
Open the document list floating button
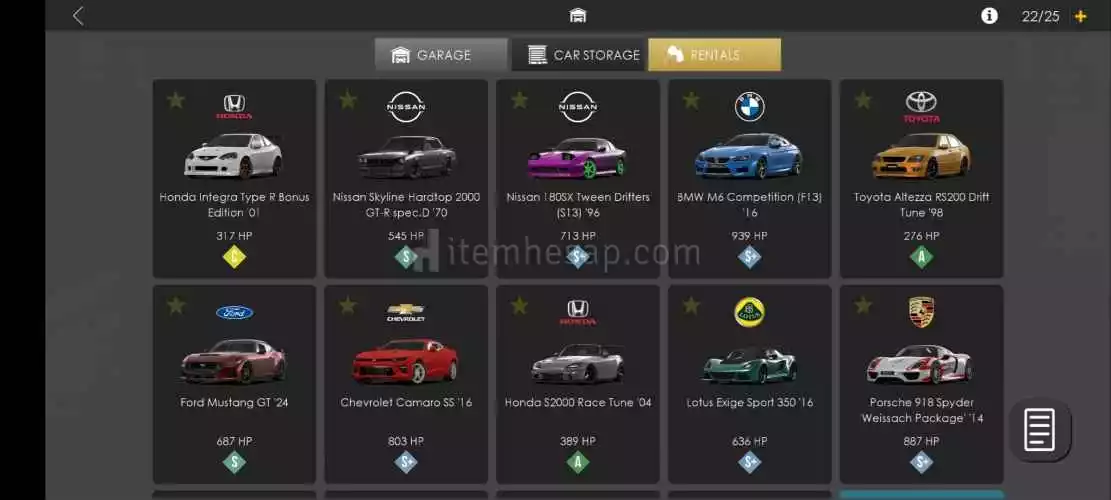(x=1040, y=429)
